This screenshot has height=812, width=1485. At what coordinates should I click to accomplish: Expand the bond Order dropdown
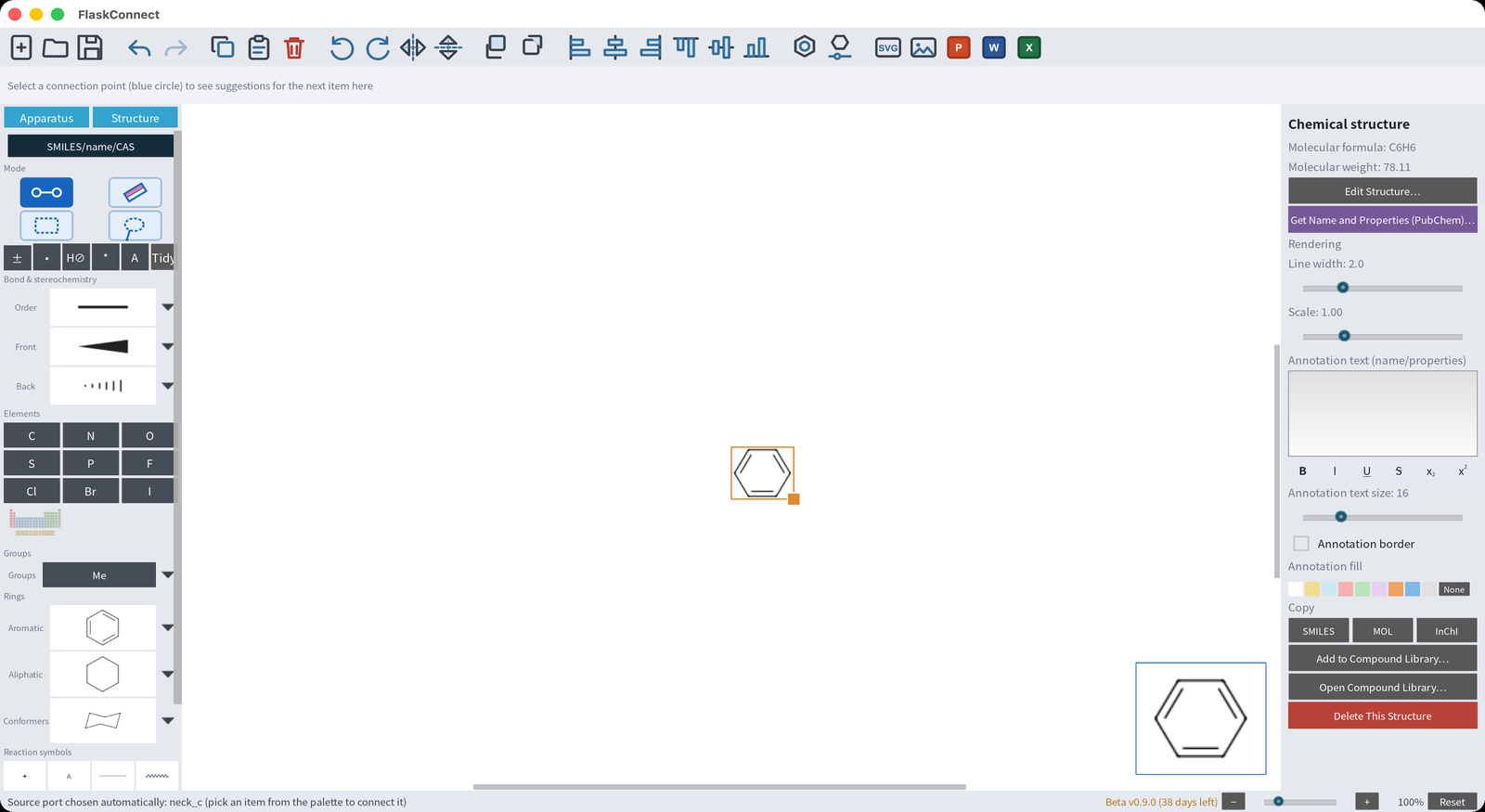168,307
